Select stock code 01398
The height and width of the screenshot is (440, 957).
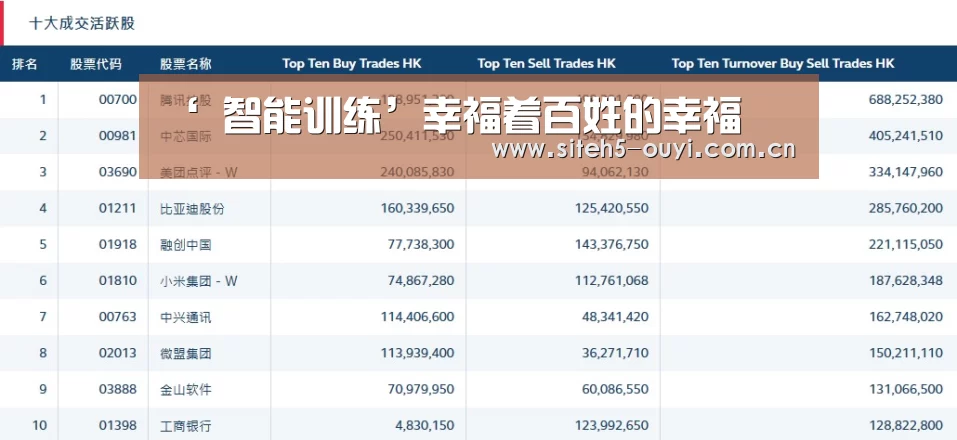118,425
